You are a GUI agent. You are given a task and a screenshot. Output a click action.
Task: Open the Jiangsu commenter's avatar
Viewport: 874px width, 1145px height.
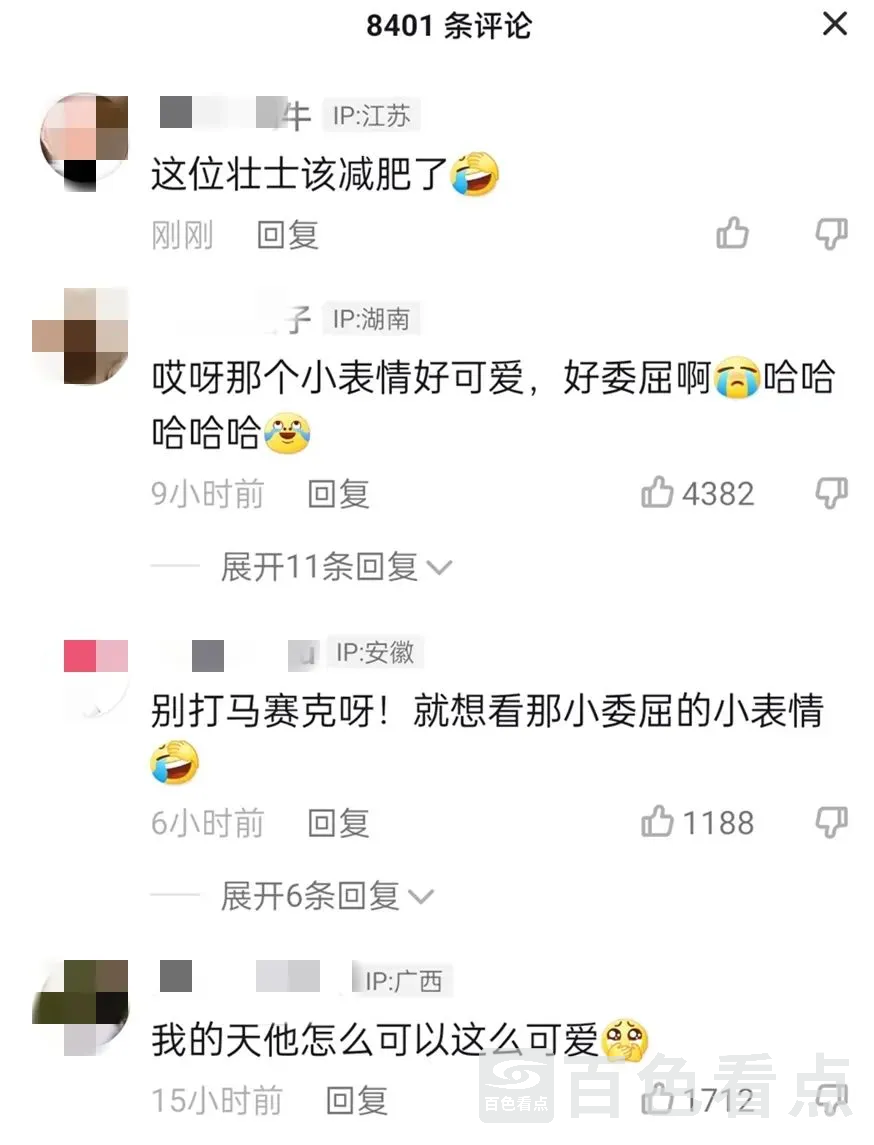coord(84,142)
